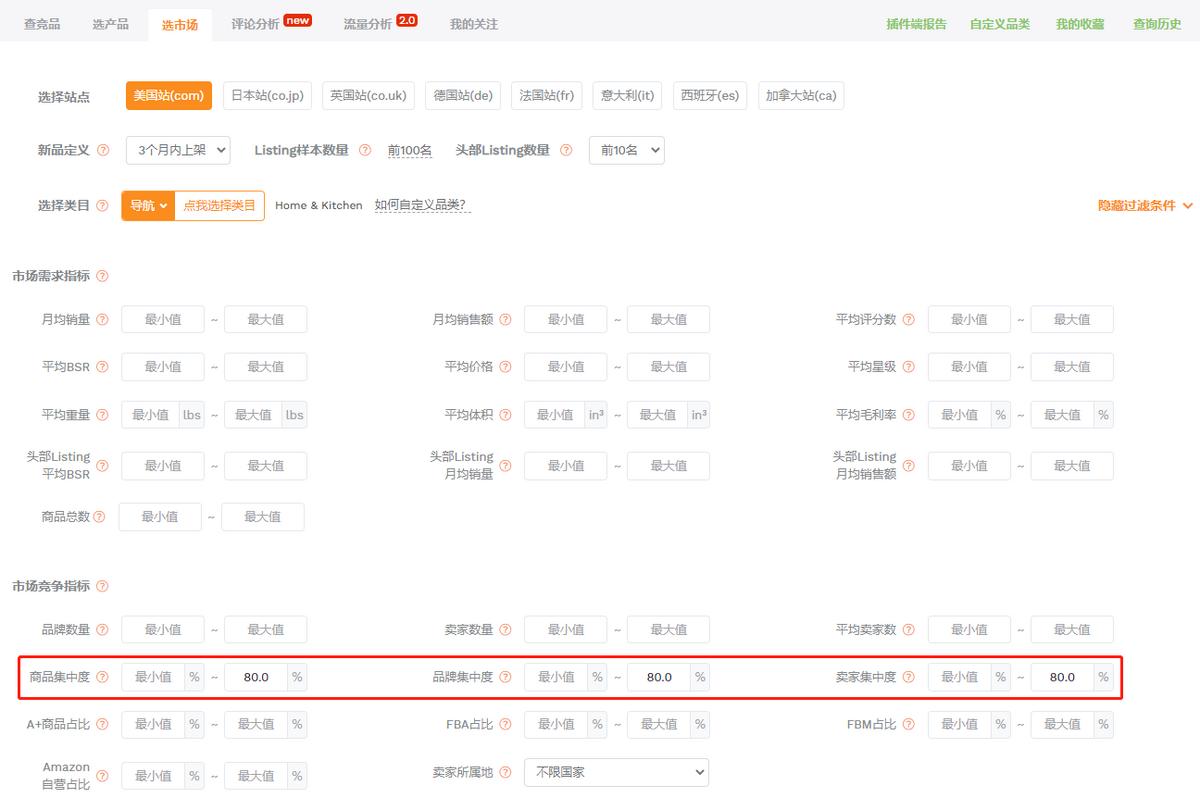Click the question mark next to 品牌数量
This screenshot has height=808, width=1200.
coord(103,629)
